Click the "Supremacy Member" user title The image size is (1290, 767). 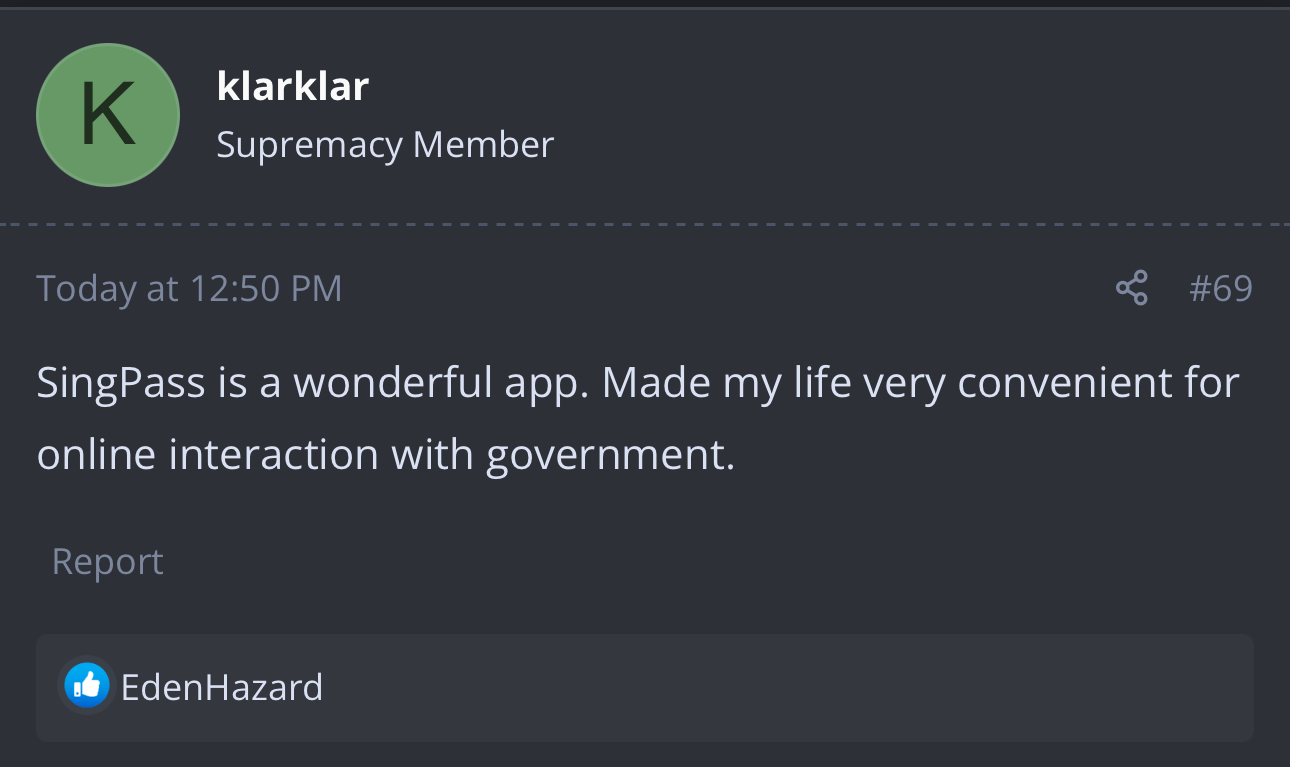coord(384,145)
